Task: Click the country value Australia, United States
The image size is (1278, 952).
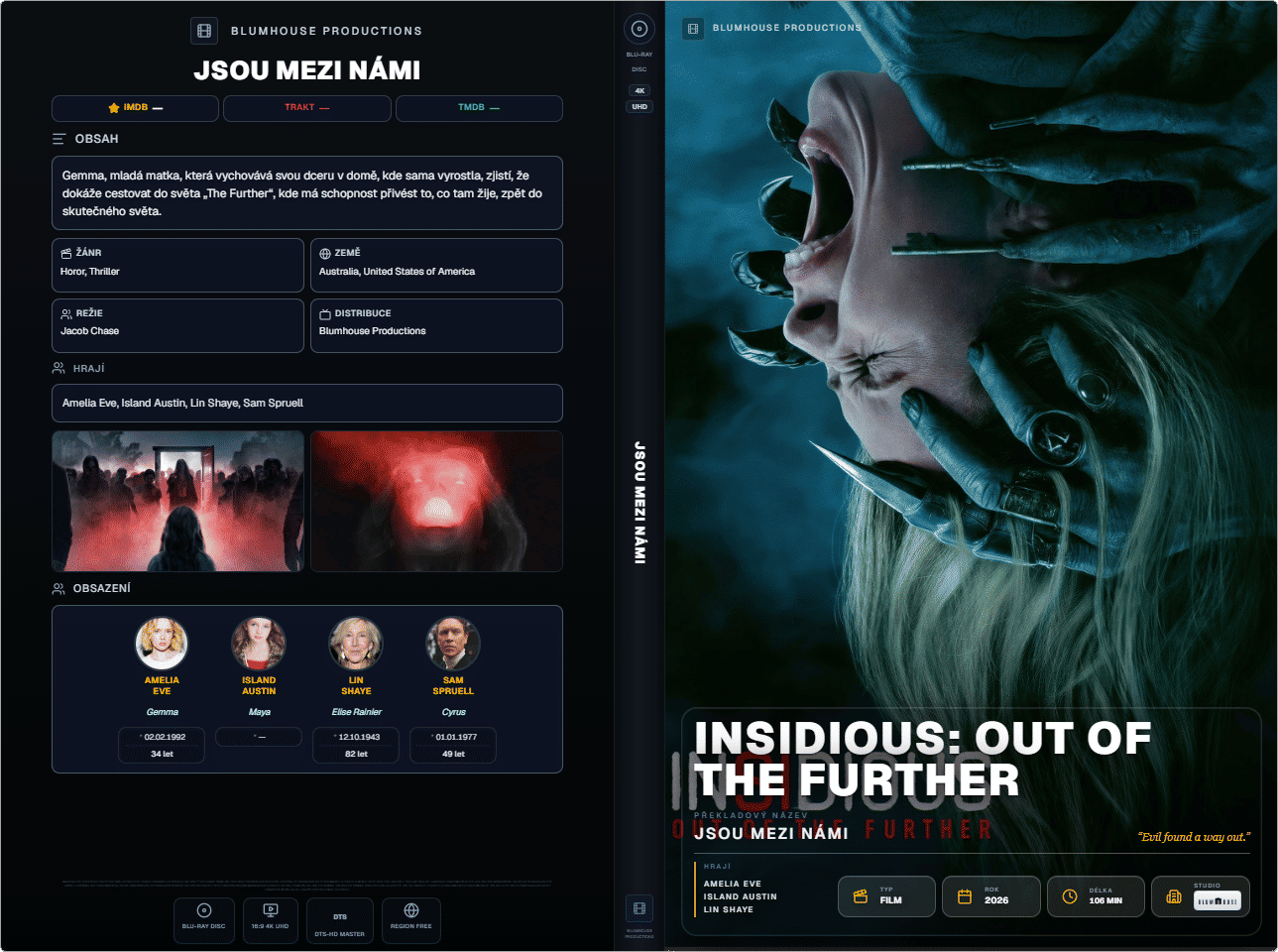Action: 397,272
